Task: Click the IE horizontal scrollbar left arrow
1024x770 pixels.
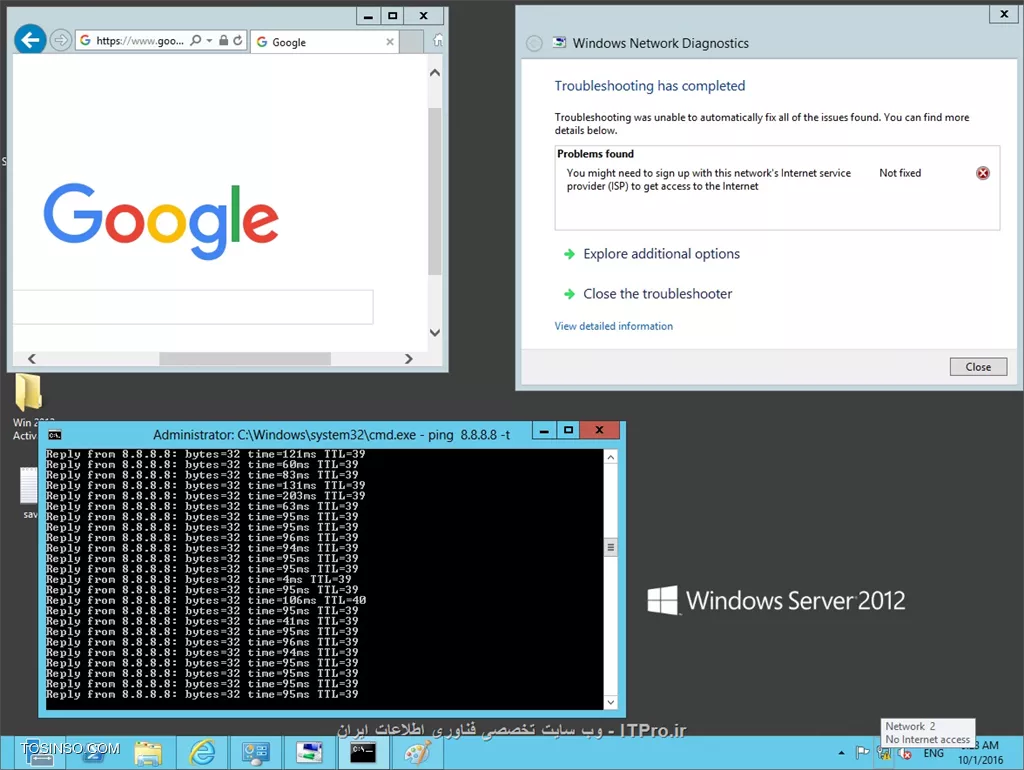Action: click(31, 359)
